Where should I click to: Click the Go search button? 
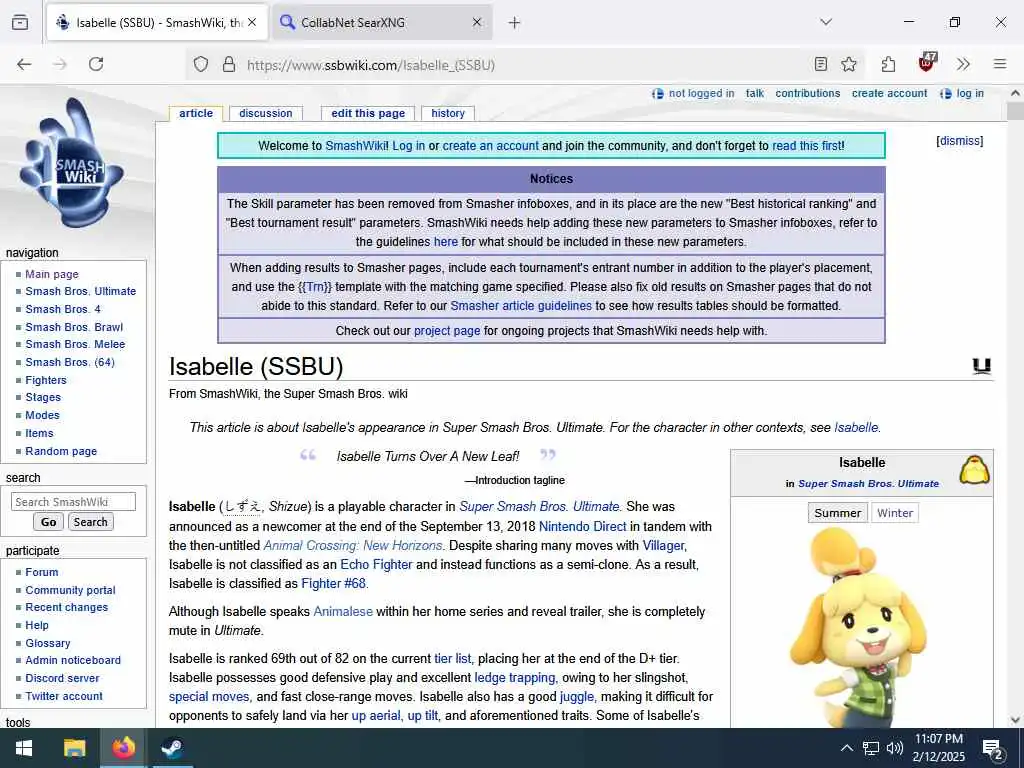click(48, 522)
